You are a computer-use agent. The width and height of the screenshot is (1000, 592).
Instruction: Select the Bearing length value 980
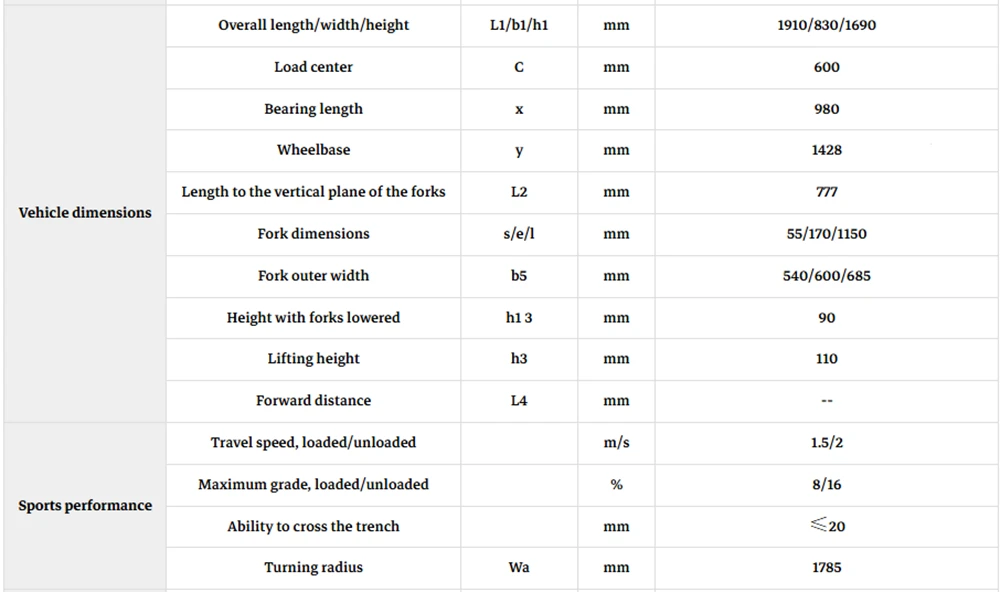click(827, 109)
